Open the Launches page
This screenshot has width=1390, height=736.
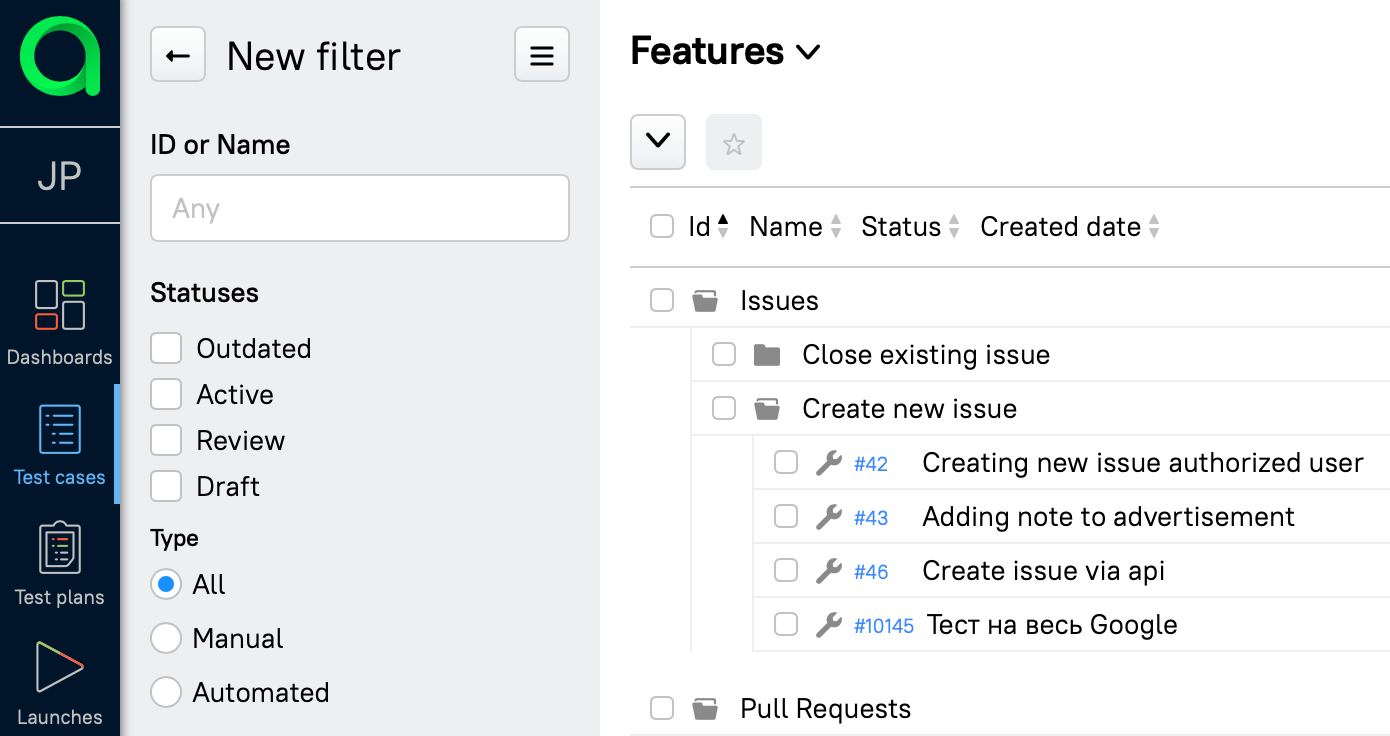coord(60,684)
